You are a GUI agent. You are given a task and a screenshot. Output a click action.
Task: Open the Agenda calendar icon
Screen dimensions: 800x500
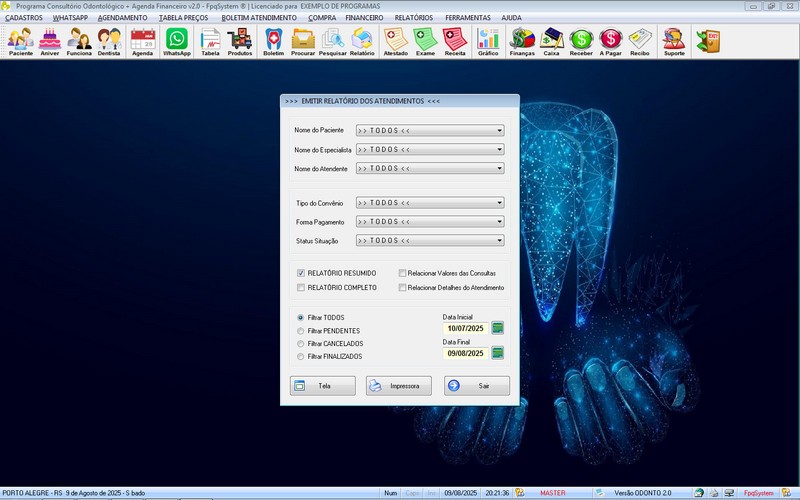click(143, 41)
